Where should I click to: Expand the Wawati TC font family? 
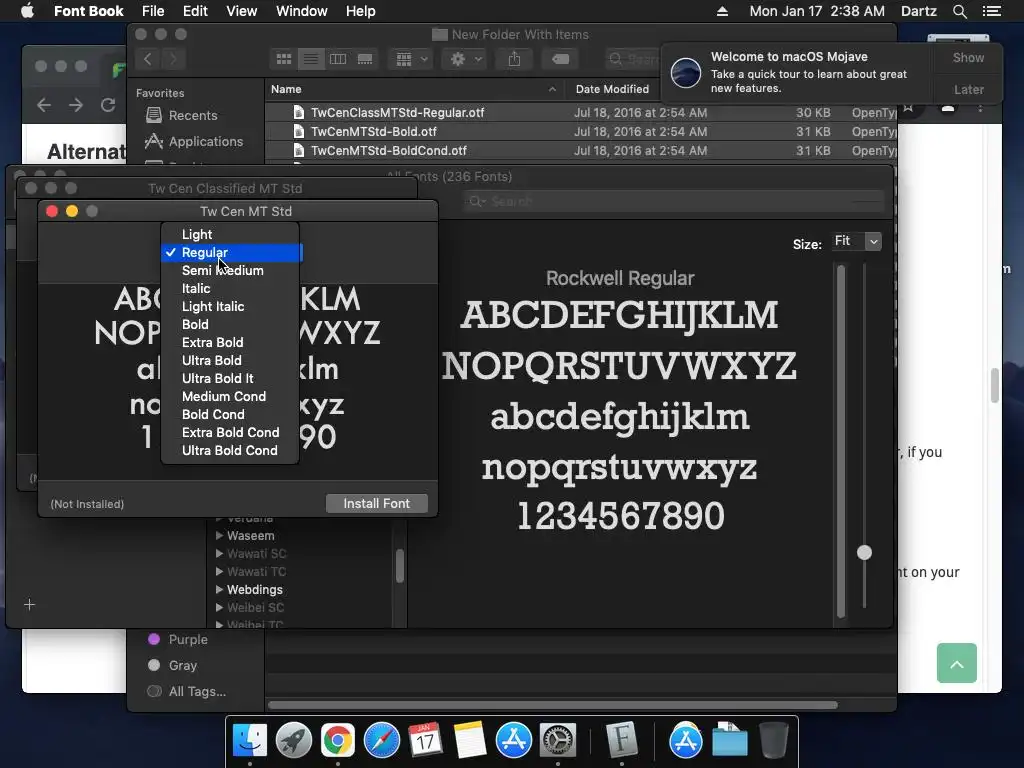pyautogui.click(x=219, y=571)
